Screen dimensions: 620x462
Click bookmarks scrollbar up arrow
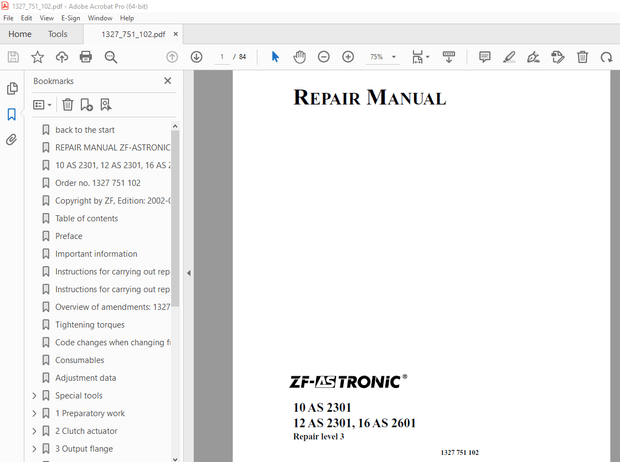pyautogui.click(x=175, y=126)
